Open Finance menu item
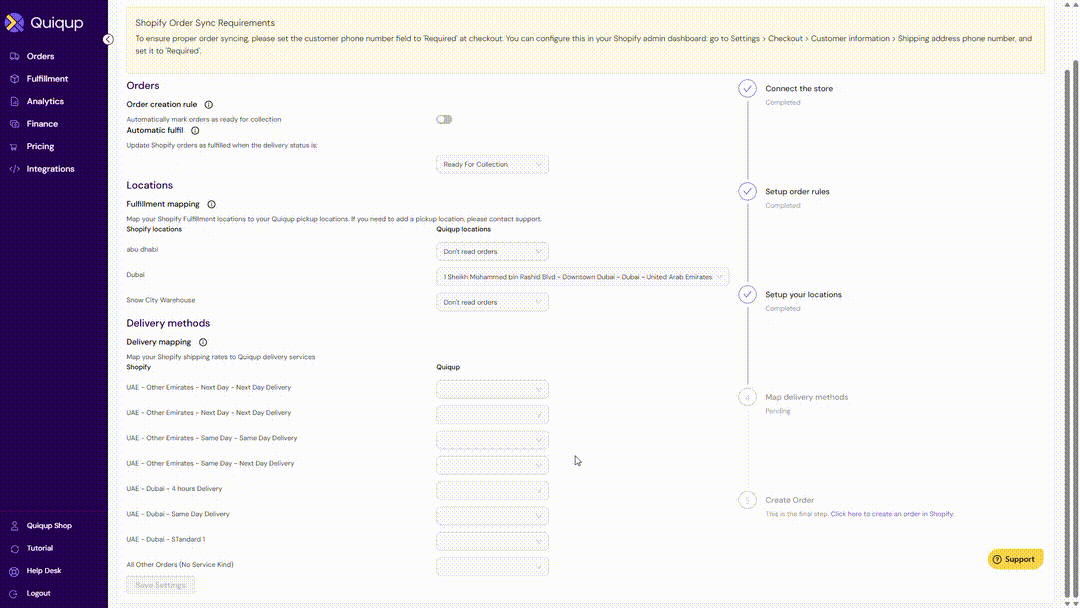Image resolution: width=1080 pixels, height=608 pixels. pos(42,124)
